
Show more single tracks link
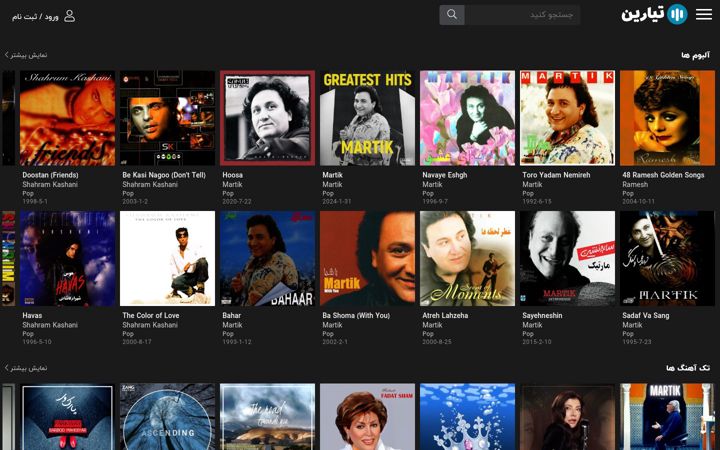[26, 368]
